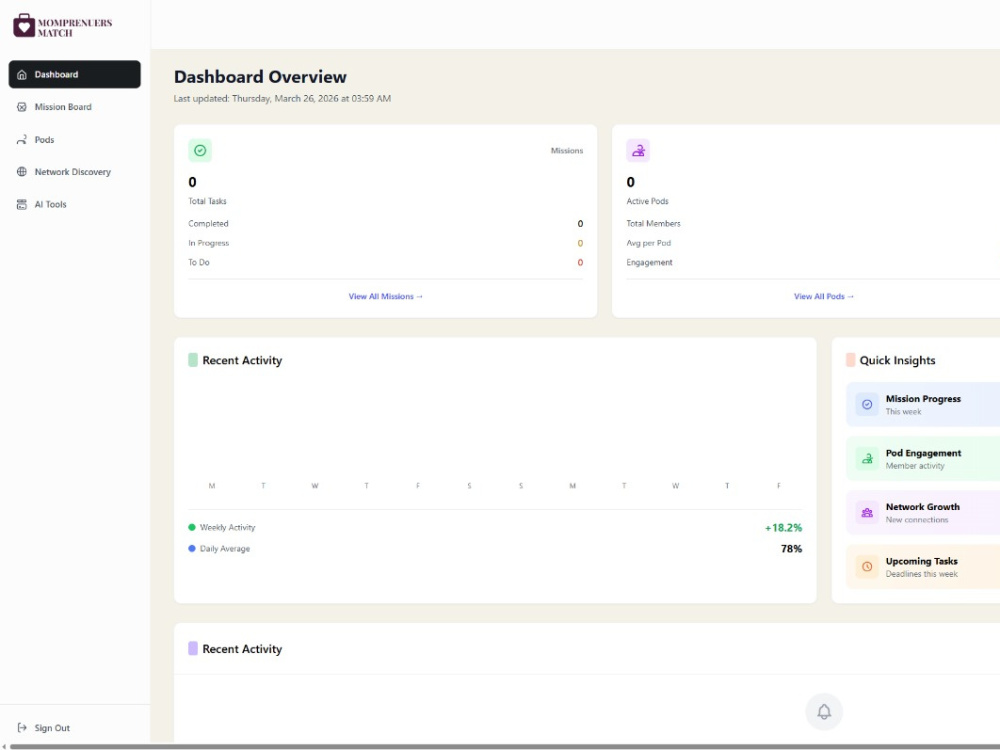Click the 78% daily average value
The image size is (1000, 750).
coord(791,548)
